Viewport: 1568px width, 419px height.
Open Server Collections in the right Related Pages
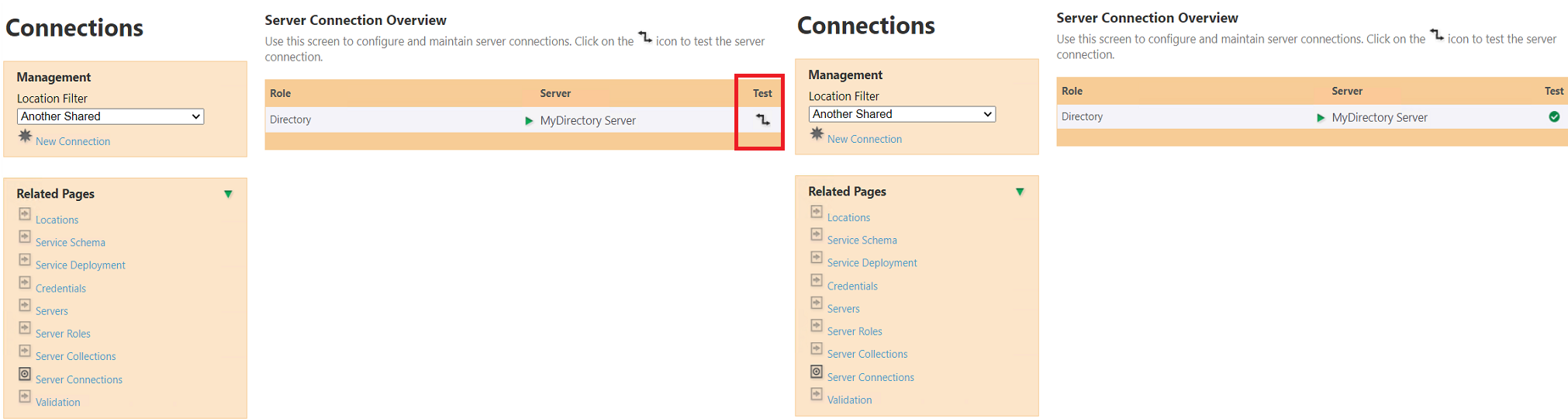click(867, 354)
